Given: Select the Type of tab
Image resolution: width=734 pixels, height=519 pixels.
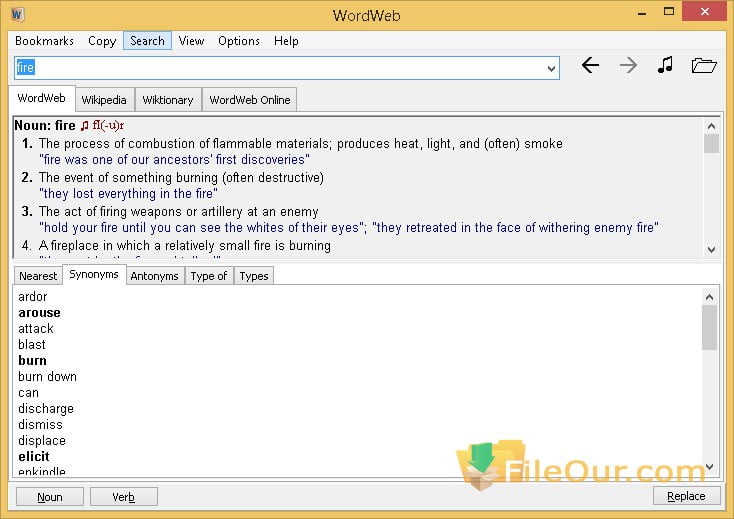Looking at the screenshot, I should click(209, 276).
